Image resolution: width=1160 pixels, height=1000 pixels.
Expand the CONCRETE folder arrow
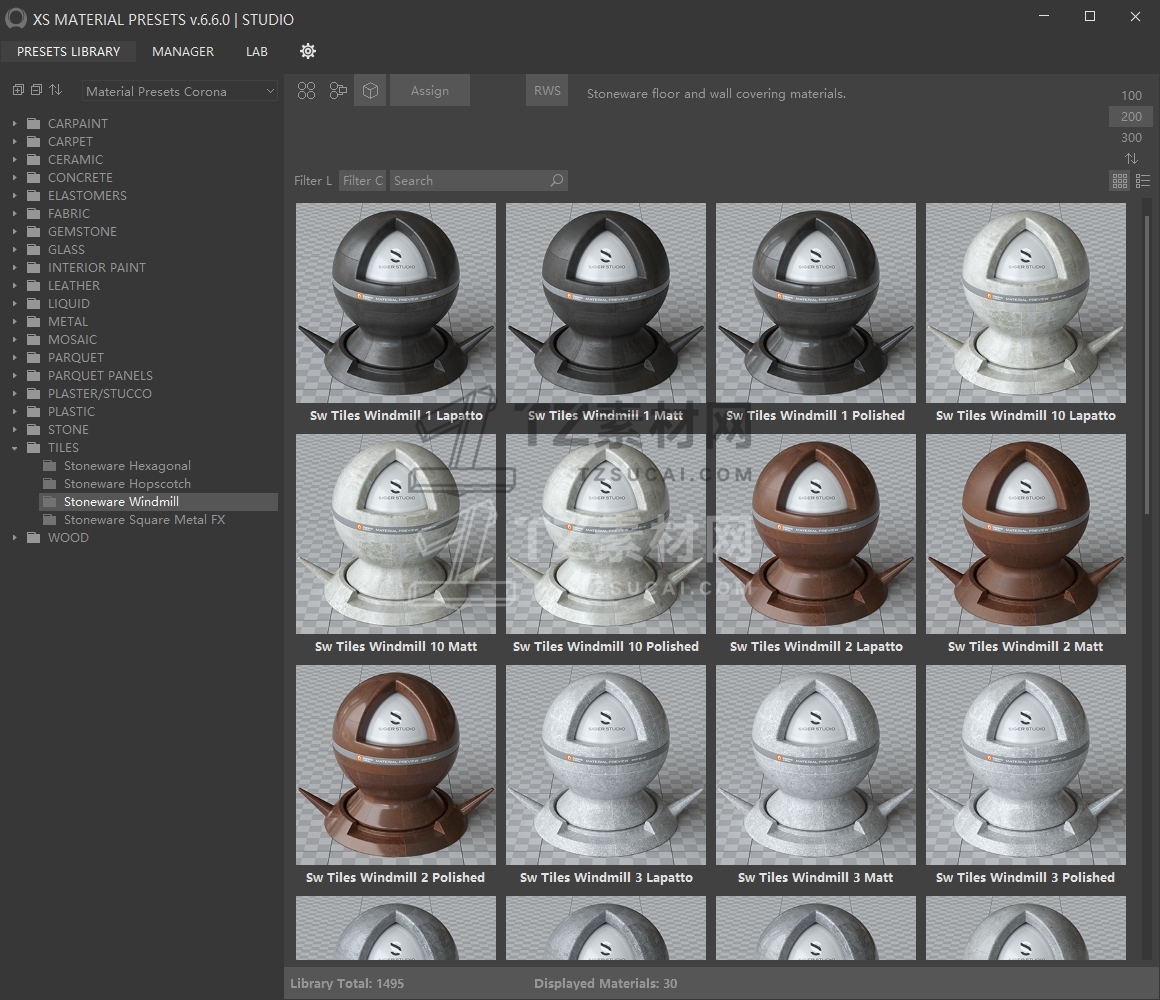click(14, 178)
